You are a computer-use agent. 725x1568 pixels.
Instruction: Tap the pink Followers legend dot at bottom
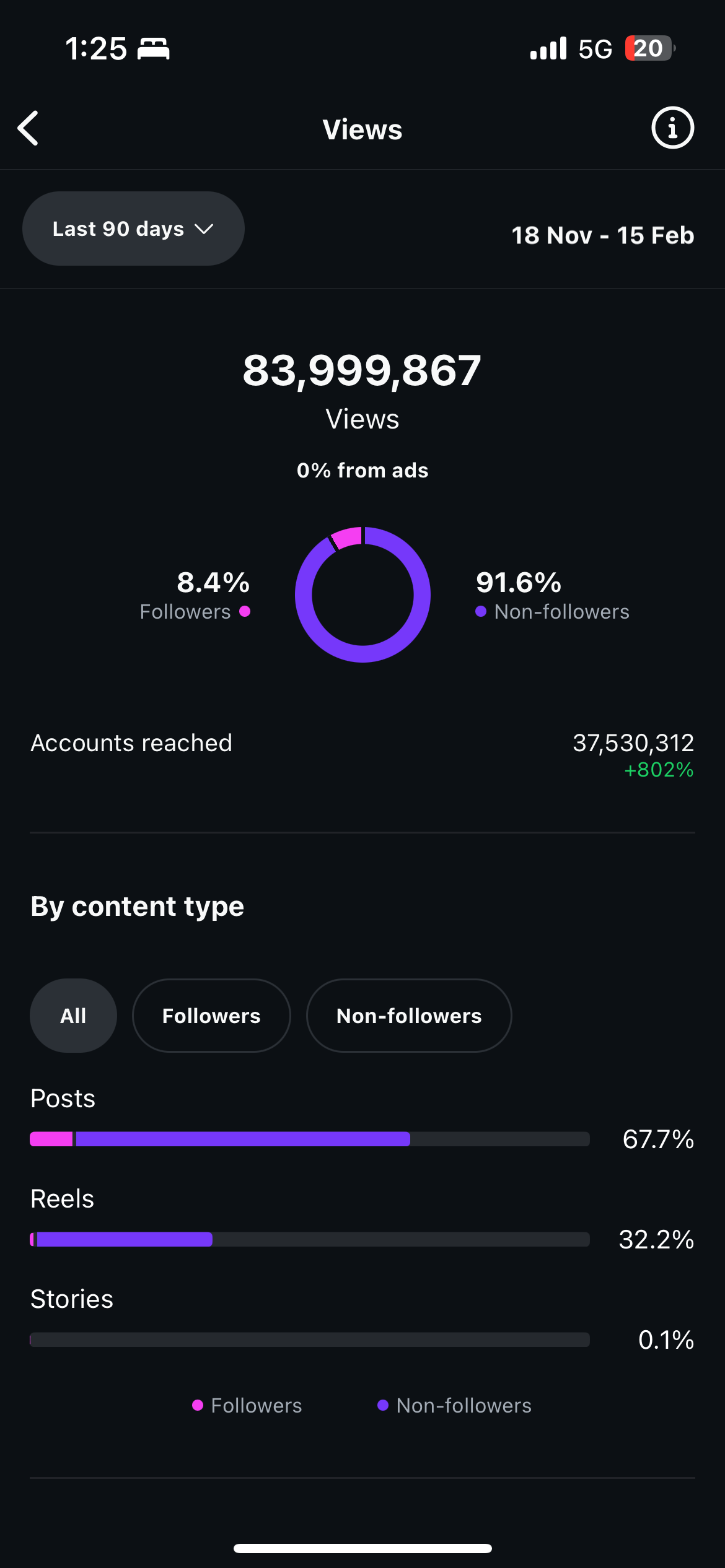point(198,1405)
